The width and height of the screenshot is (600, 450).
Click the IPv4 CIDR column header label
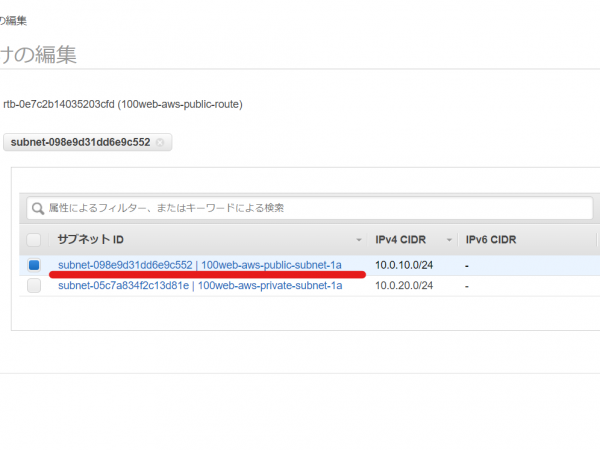click(x=400, y=240)
